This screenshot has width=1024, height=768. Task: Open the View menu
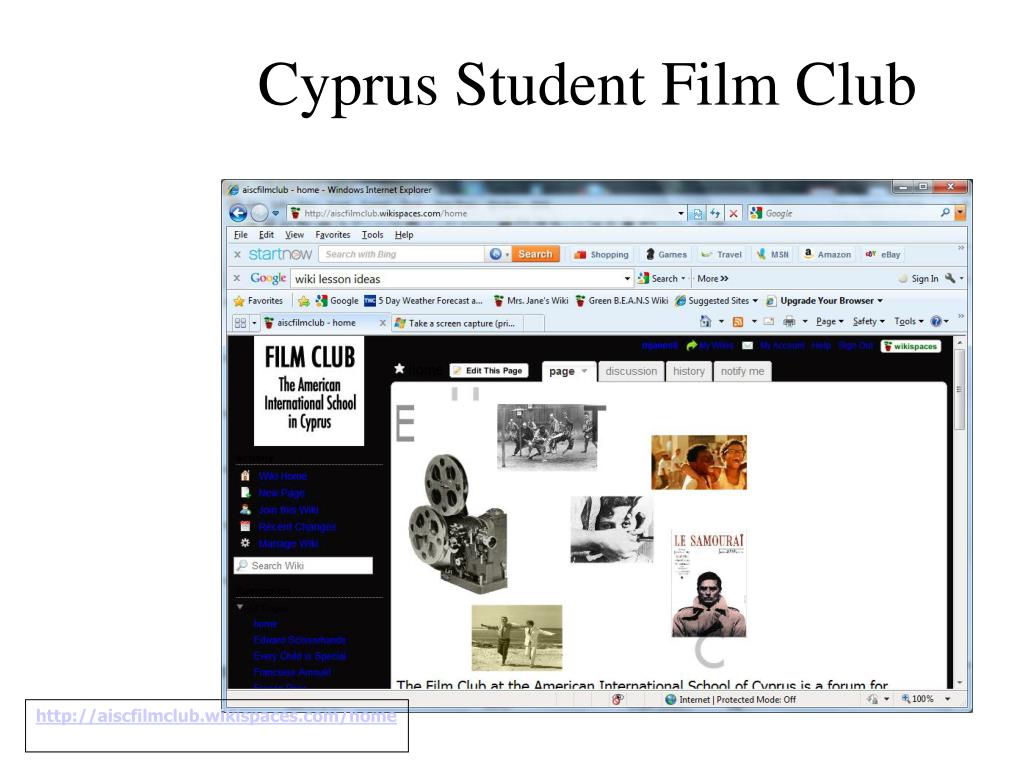(x=294, y=235)
